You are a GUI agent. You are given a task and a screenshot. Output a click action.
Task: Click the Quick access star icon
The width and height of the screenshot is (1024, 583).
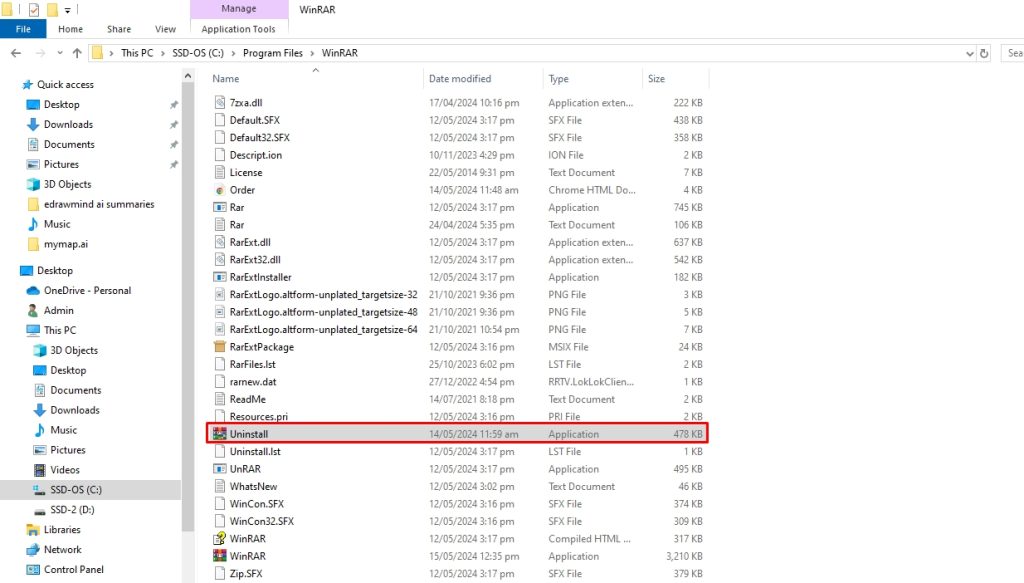coord(27,84)
